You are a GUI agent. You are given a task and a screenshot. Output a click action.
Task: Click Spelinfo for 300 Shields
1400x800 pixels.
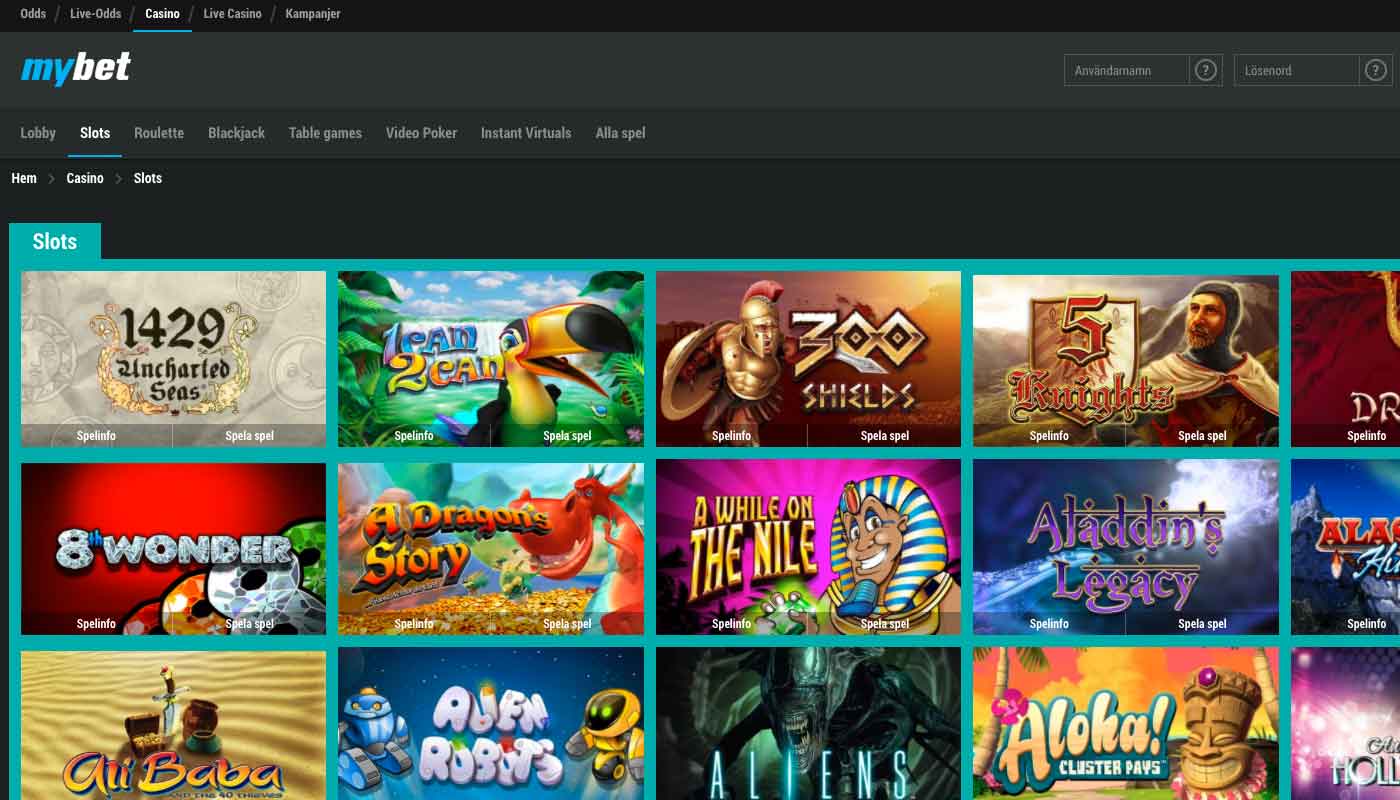point(731,435)
